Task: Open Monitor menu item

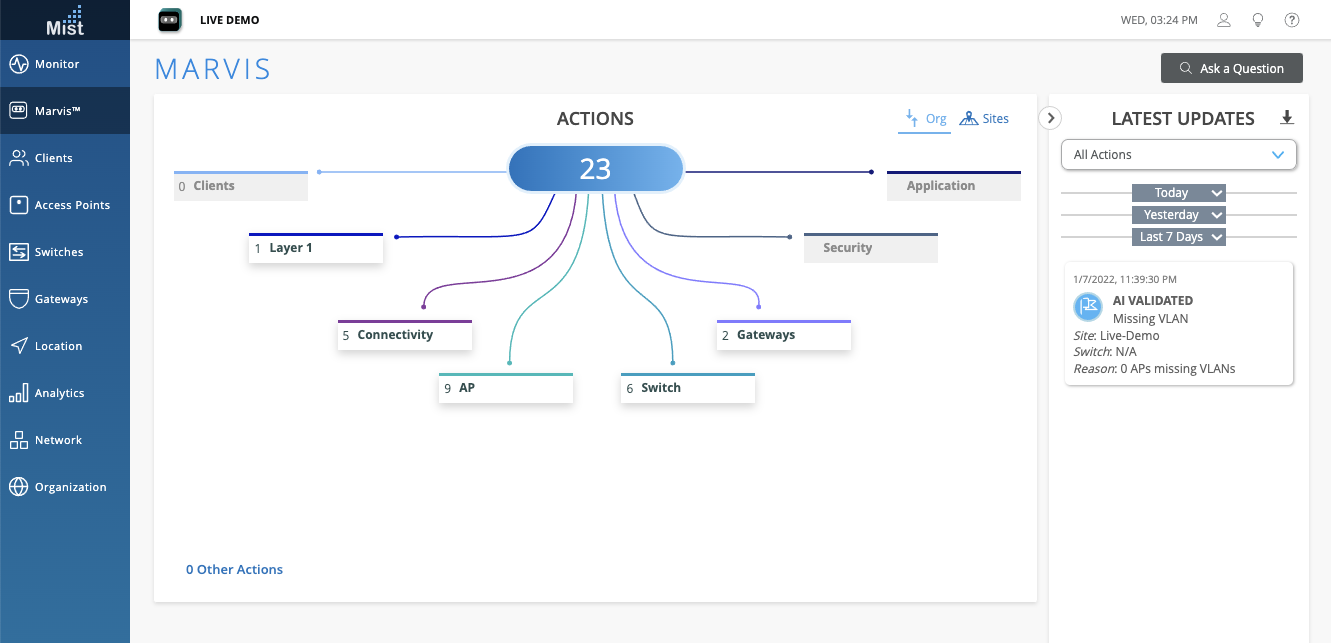Action: [x=65, y=64]
